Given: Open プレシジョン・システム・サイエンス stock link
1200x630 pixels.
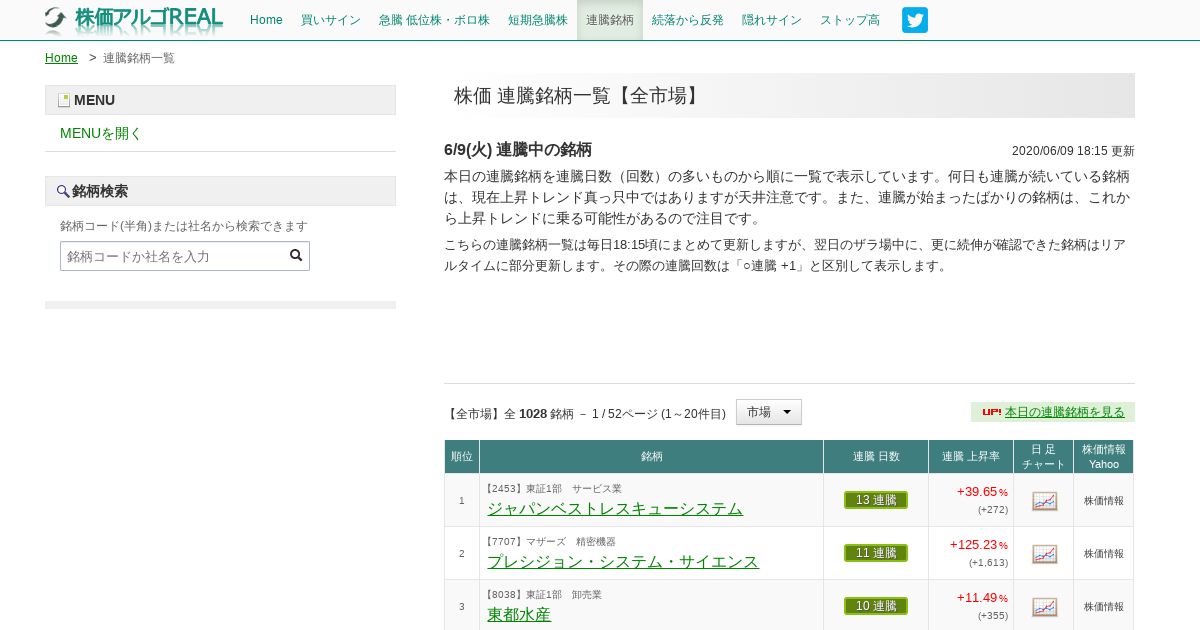Looking at the screenshot, I should 623,561.
